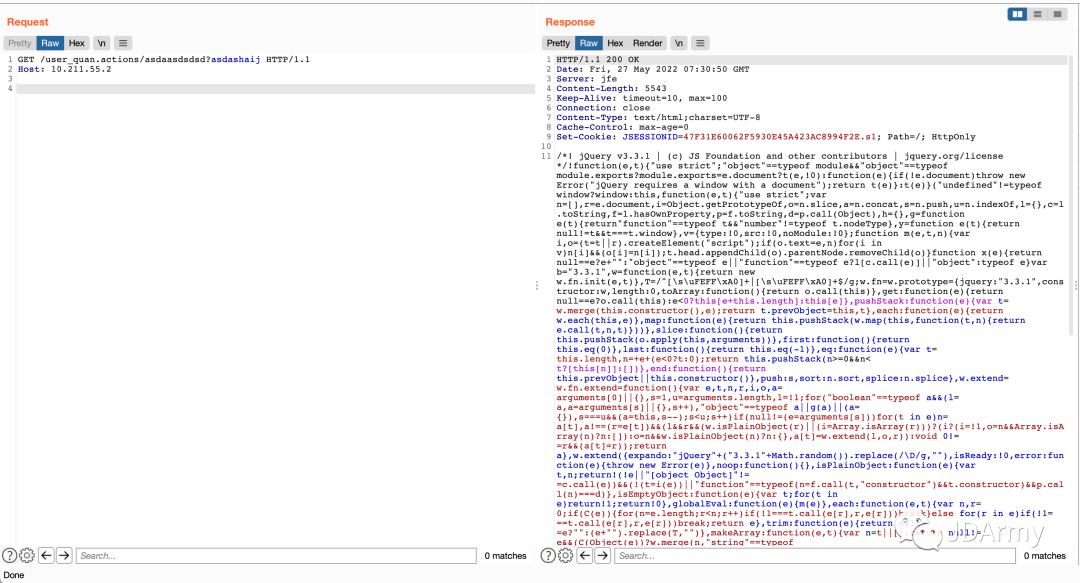Open Response search help icon
The height and width of the screenshot is (583, 1080).
pos(548,555)
